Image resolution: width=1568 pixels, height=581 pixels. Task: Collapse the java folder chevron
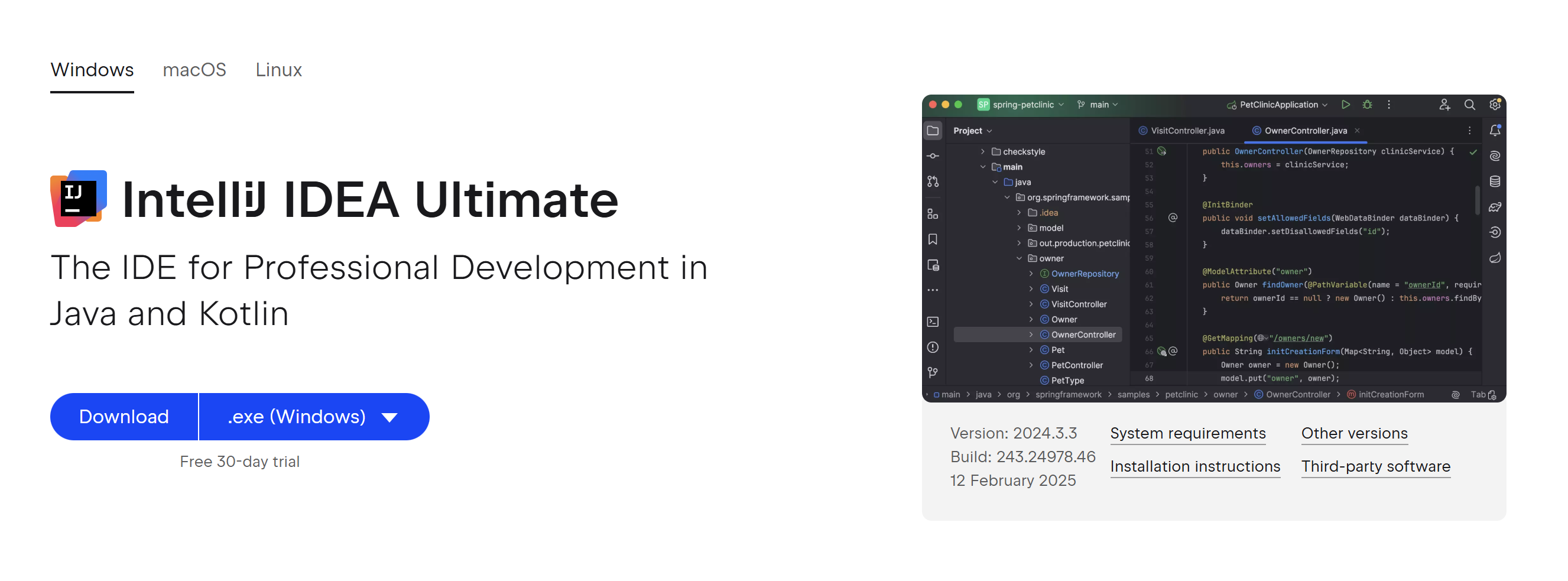(995, 182)
